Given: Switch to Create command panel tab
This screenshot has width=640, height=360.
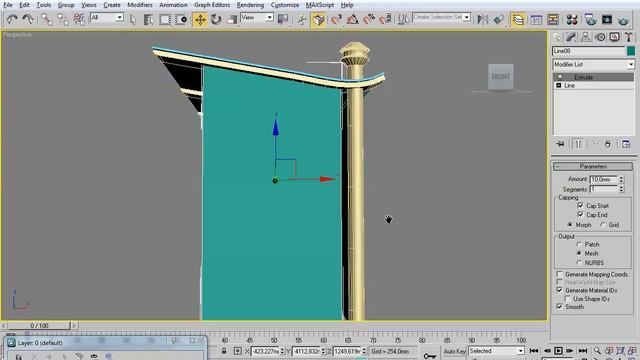Looking at the screenshot, I should tap(557, 38).
